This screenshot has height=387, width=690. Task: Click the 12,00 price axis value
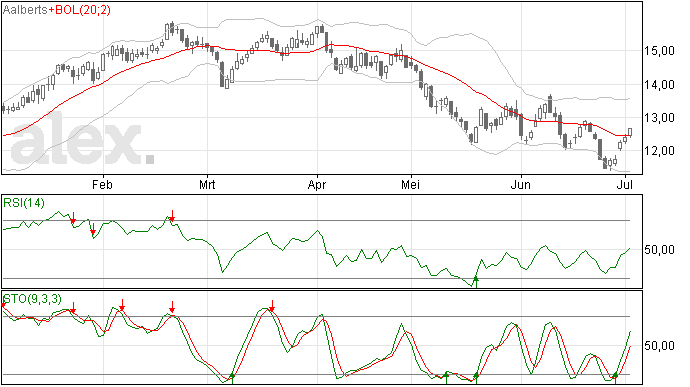(659, 151)
